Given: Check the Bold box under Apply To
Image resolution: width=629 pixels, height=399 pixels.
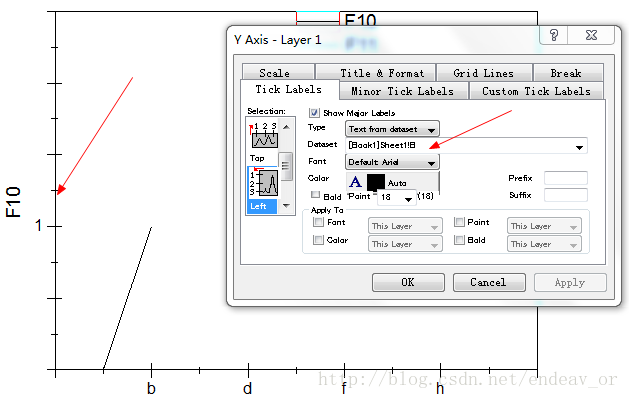Looking at the screenshot, I should [459, 240].
